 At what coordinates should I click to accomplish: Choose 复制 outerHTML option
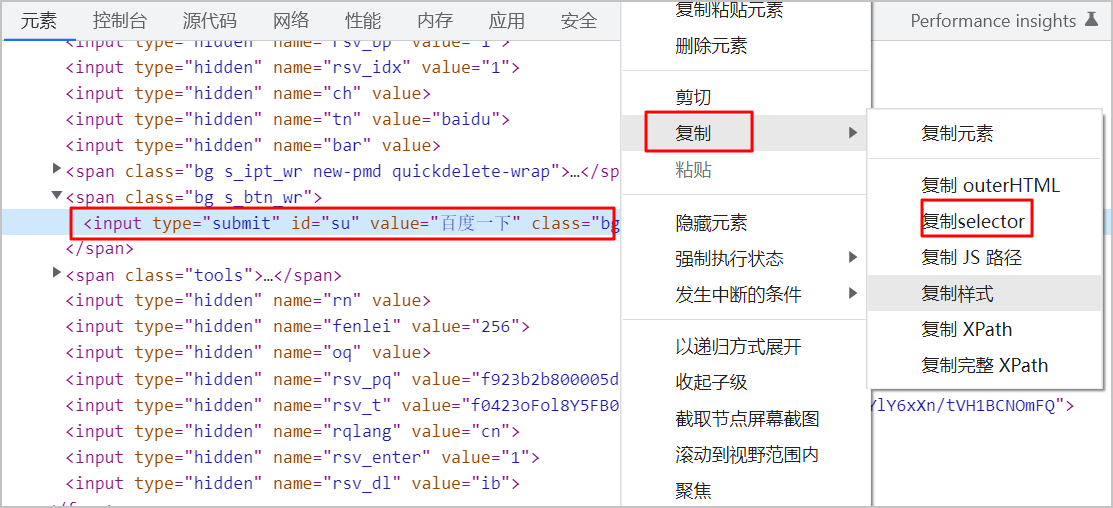click(x=989, y=185)
